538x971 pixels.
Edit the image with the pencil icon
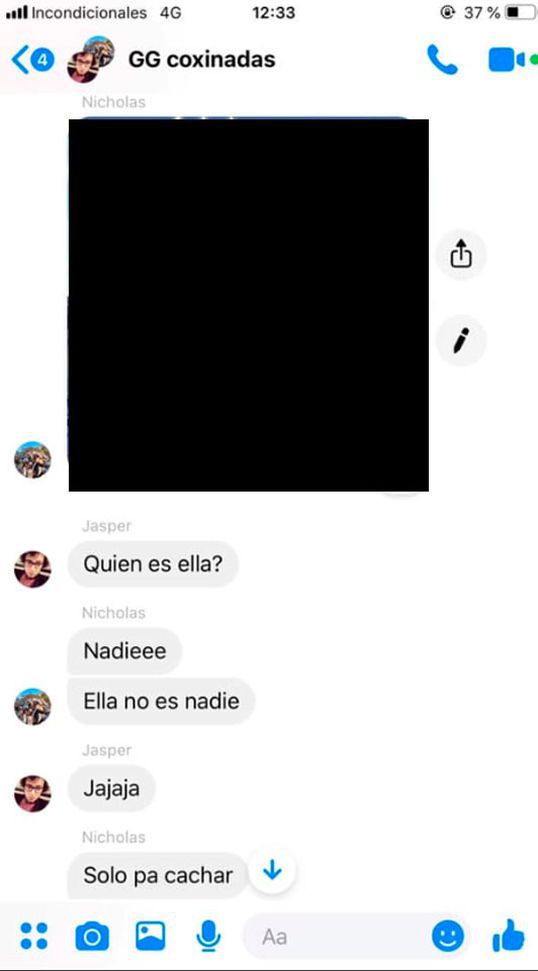461,341
